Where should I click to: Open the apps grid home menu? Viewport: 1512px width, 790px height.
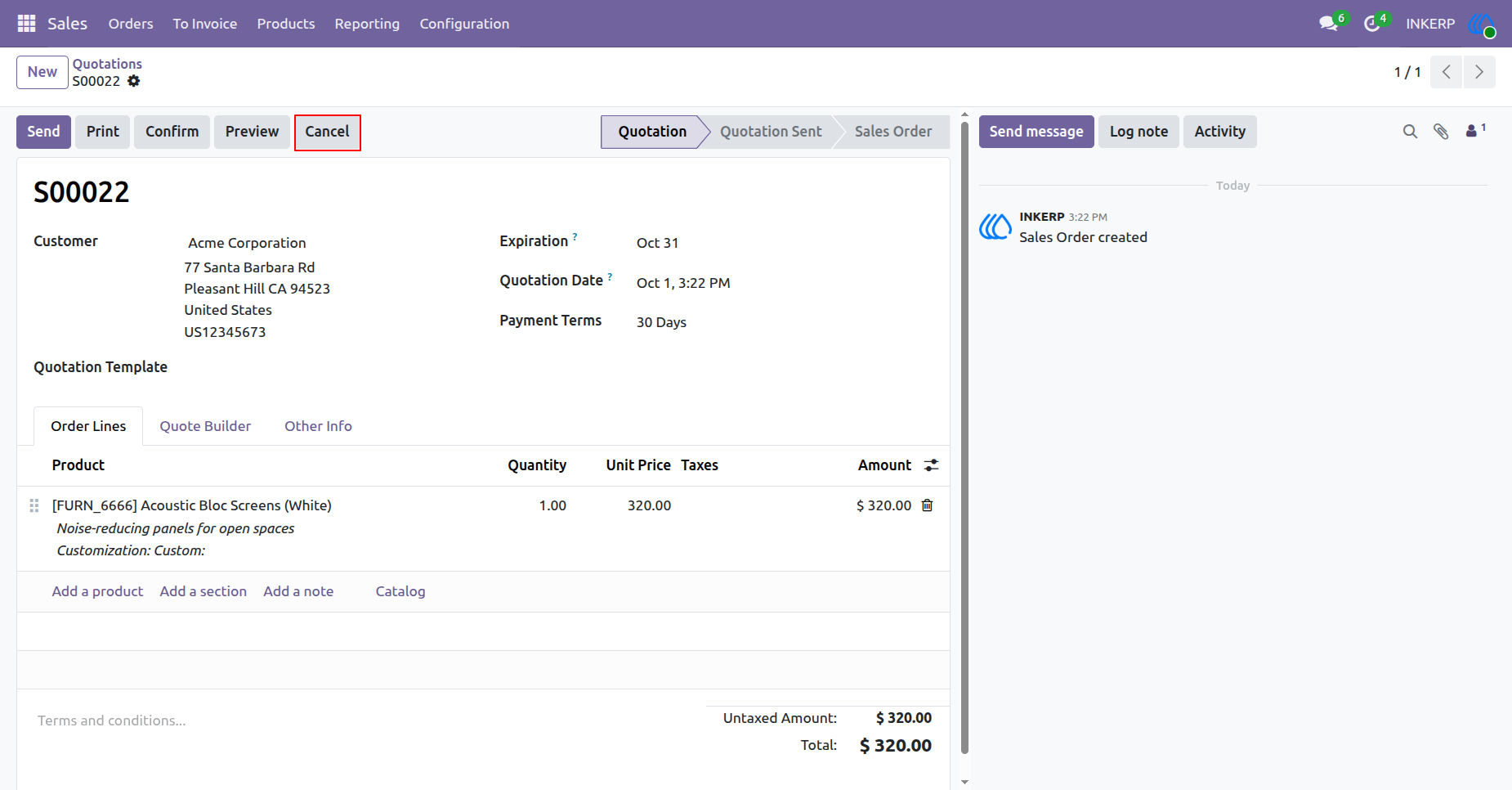[26, 24]
